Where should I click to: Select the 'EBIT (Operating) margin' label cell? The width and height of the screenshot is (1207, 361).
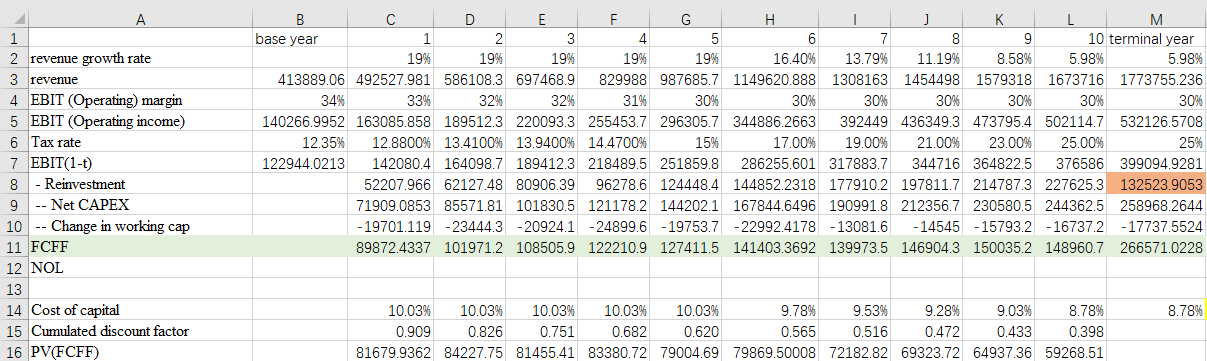[139, 100]
